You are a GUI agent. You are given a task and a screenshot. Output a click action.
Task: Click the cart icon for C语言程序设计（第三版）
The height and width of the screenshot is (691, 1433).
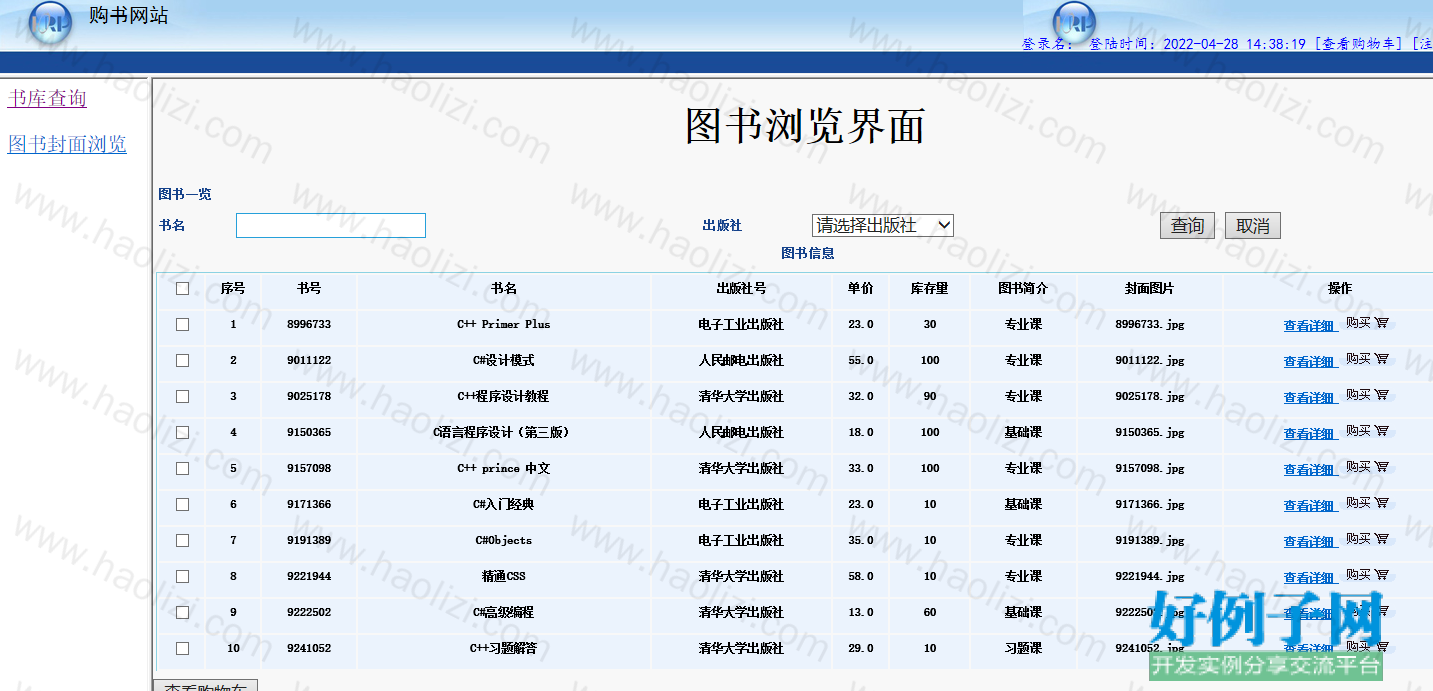click(1382, 431)
